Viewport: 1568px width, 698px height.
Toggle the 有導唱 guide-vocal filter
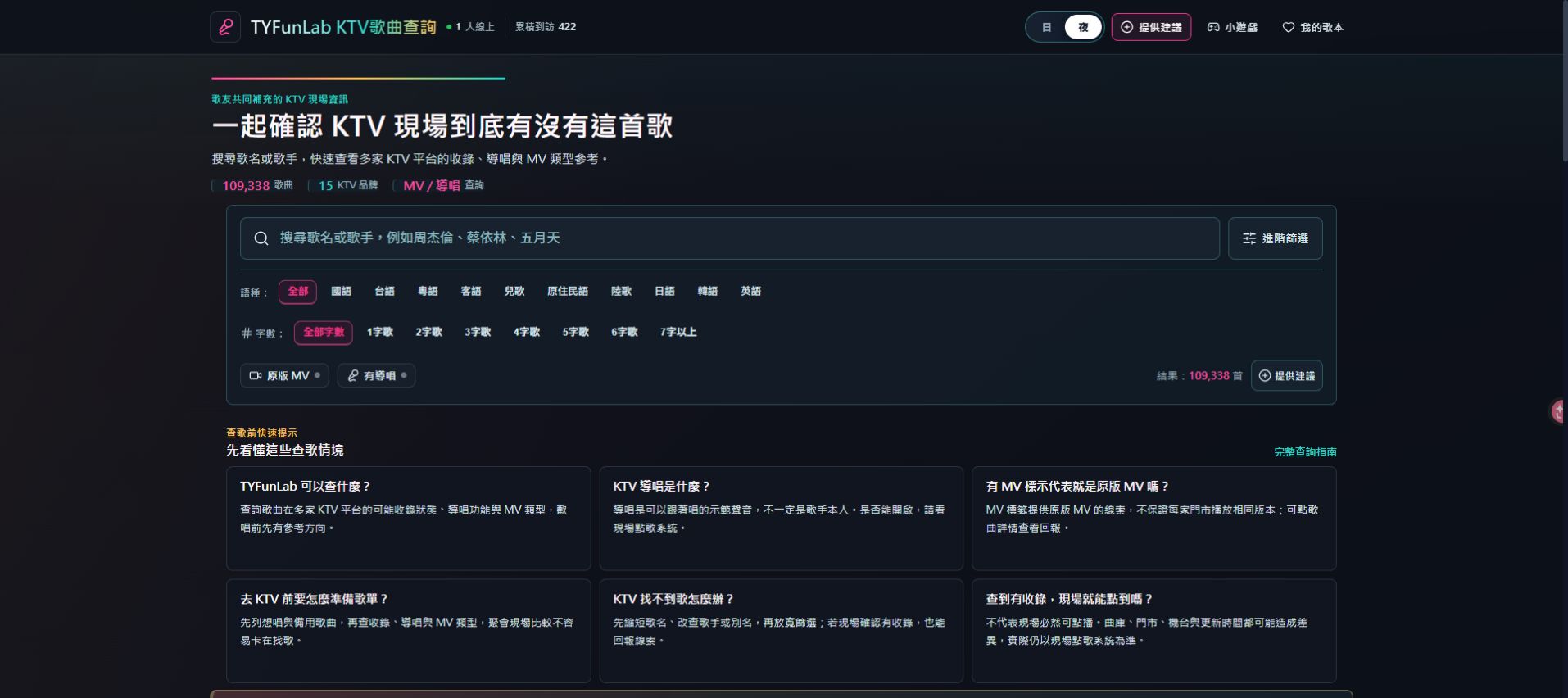tap(377, 376)
